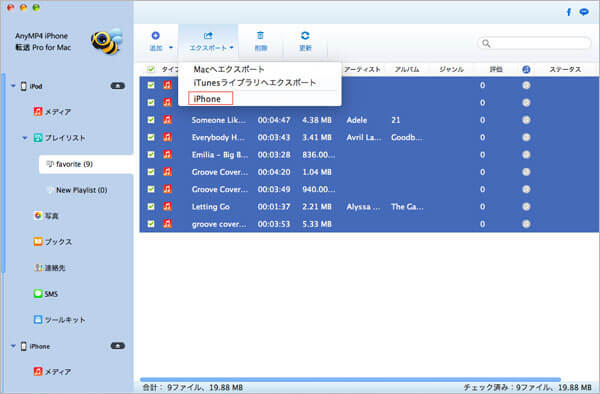Open ツールキット toolkit section

point(59,319)
